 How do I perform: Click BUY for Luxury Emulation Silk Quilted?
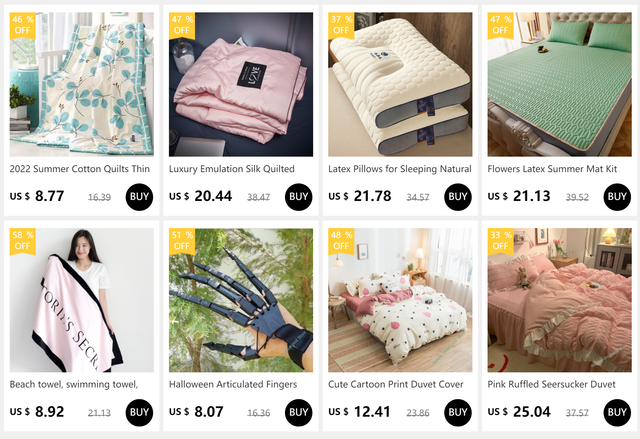tap(298, 197)
